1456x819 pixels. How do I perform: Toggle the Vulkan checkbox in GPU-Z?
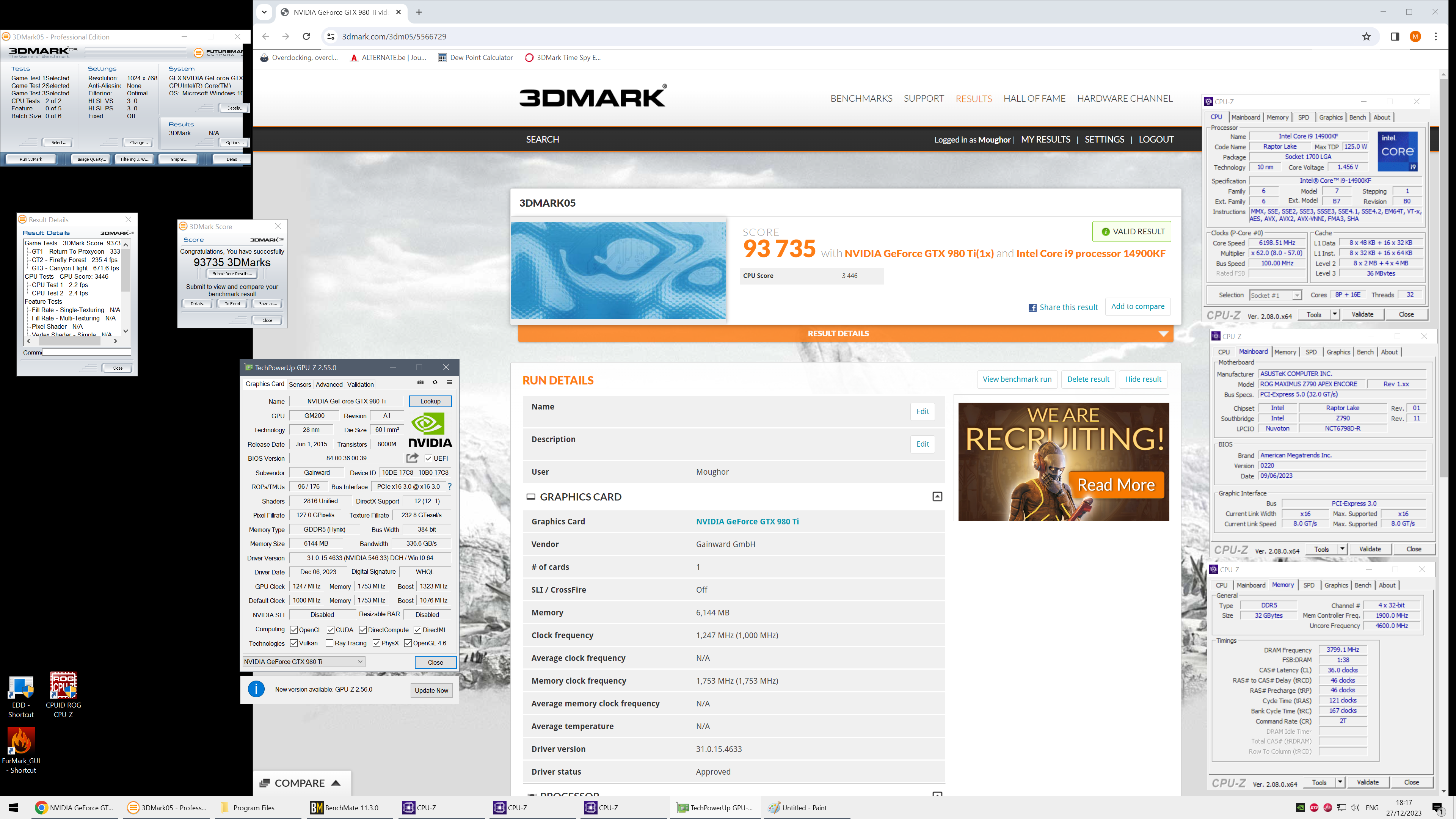coord(294,643)
